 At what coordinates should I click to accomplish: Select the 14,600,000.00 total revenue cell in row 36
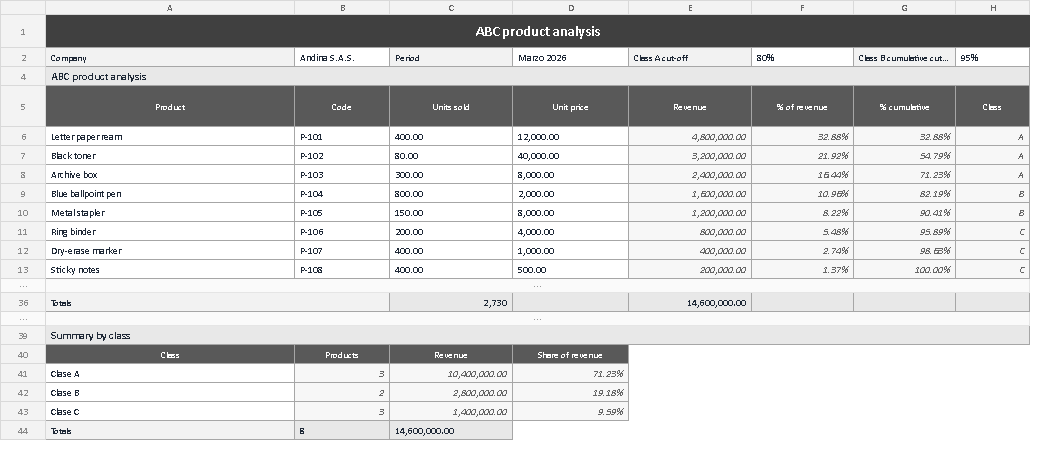point(690,302)
